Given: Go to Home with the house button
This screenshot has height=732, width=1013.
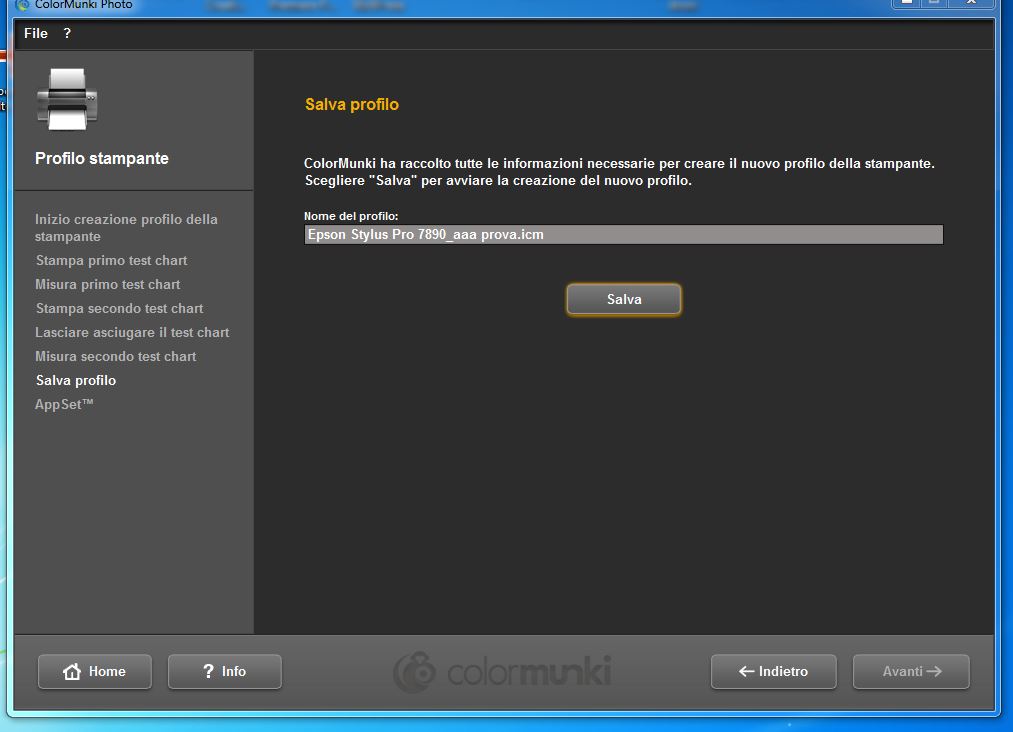Looking at the screenshot, I should (95, 671).
